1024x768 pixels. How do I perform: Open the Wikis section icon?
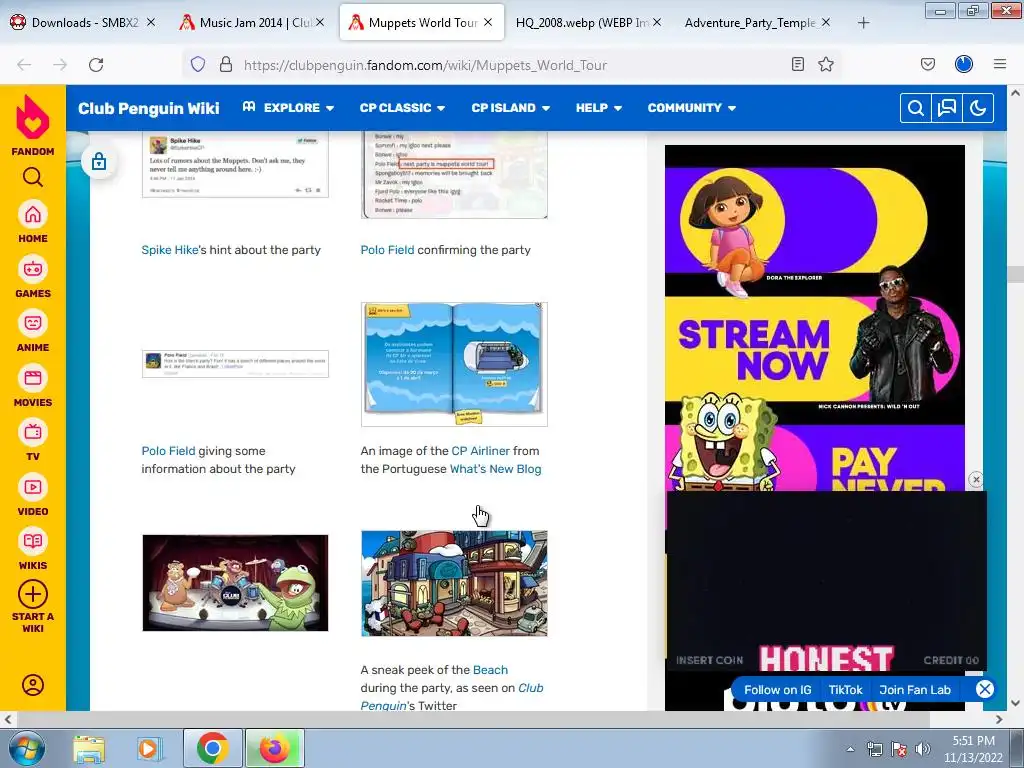click(33, 541)
